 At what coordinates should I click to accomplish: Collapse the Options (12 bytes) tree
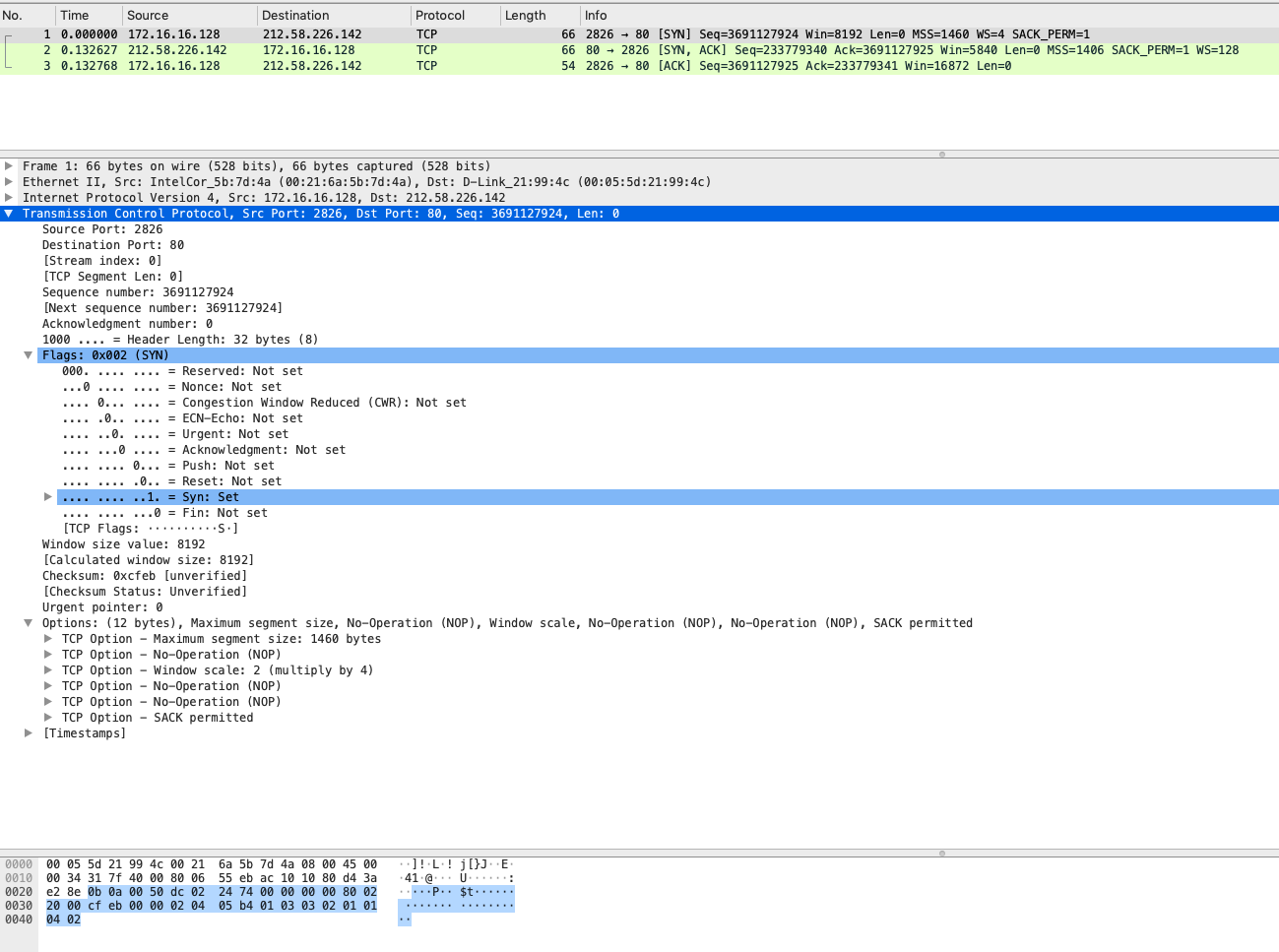pos(29,623)
